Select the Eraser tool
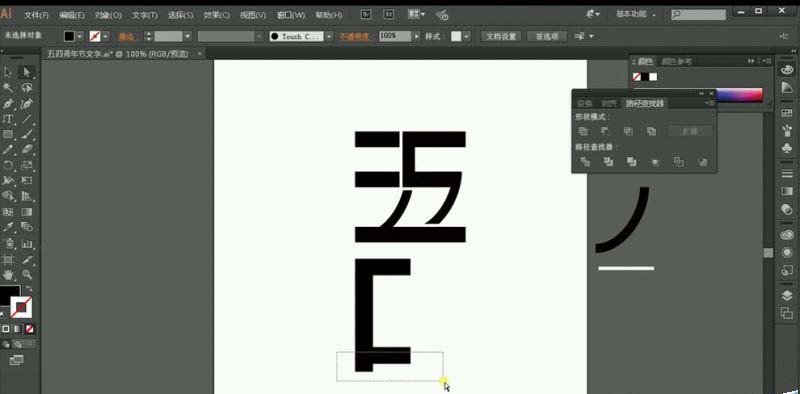This screenshot has height=394, width=800. click(27, 150)
